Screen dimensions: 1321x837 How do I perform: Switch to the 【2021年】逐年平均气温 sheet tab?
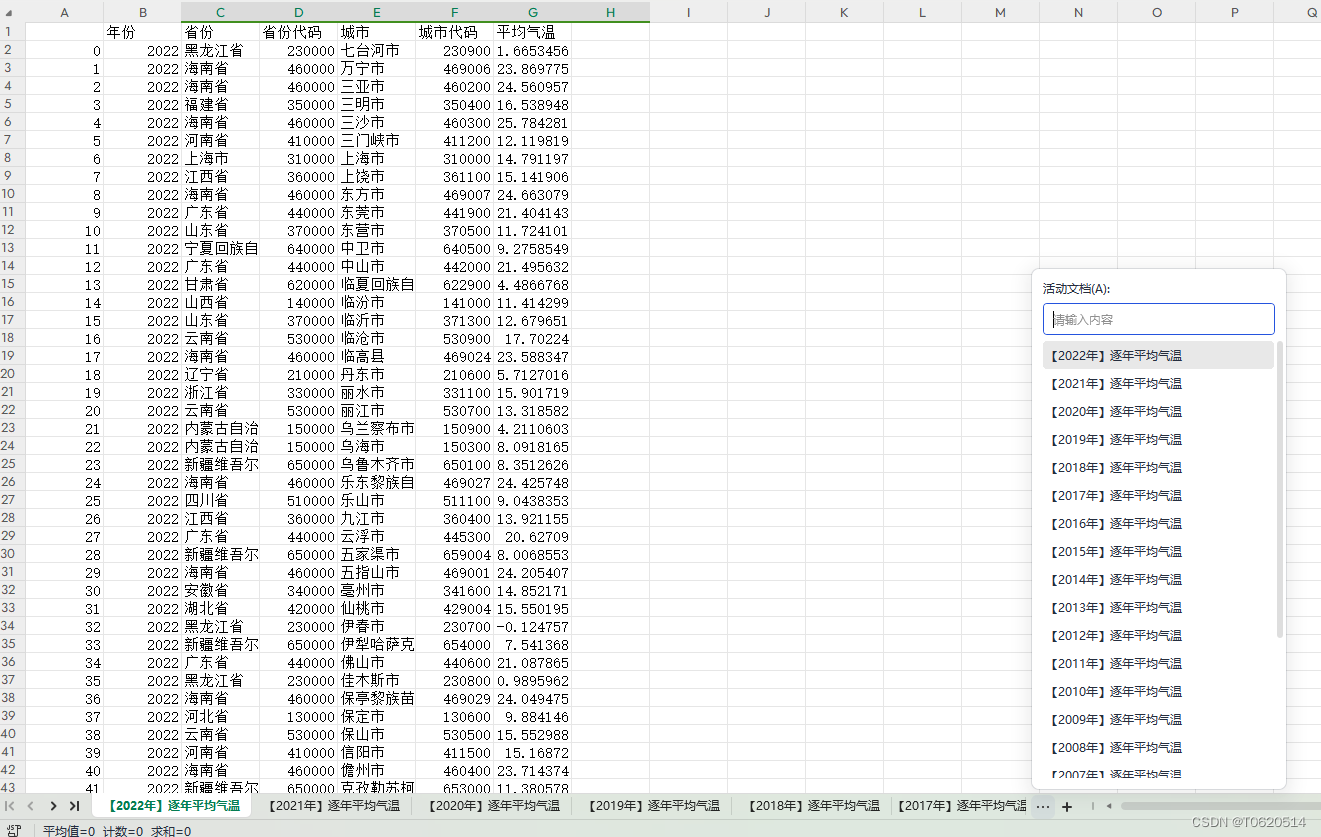332,806
